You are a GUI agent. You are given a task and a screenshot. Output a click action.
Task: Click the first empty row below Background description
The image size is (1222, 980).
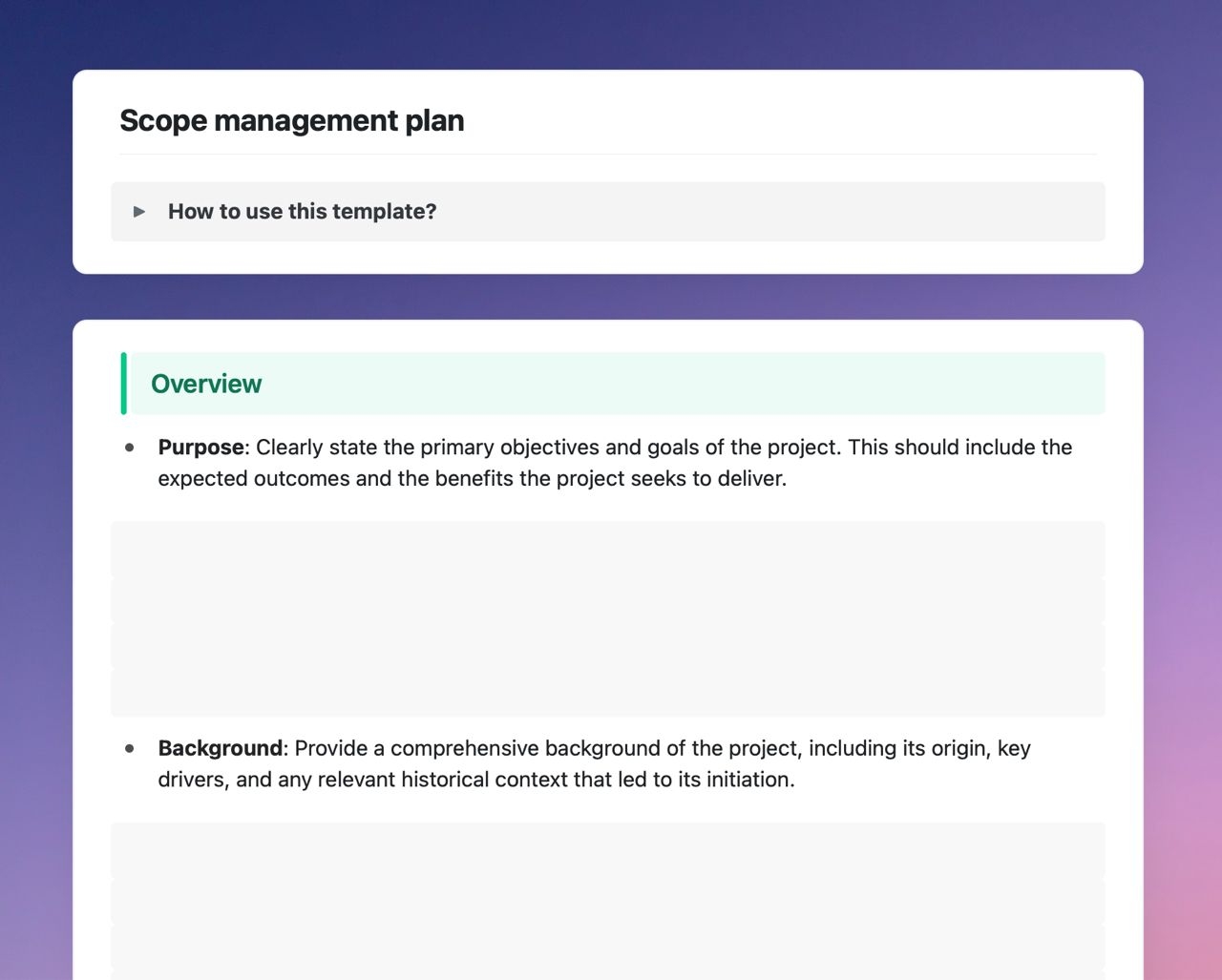pos(607,849)
